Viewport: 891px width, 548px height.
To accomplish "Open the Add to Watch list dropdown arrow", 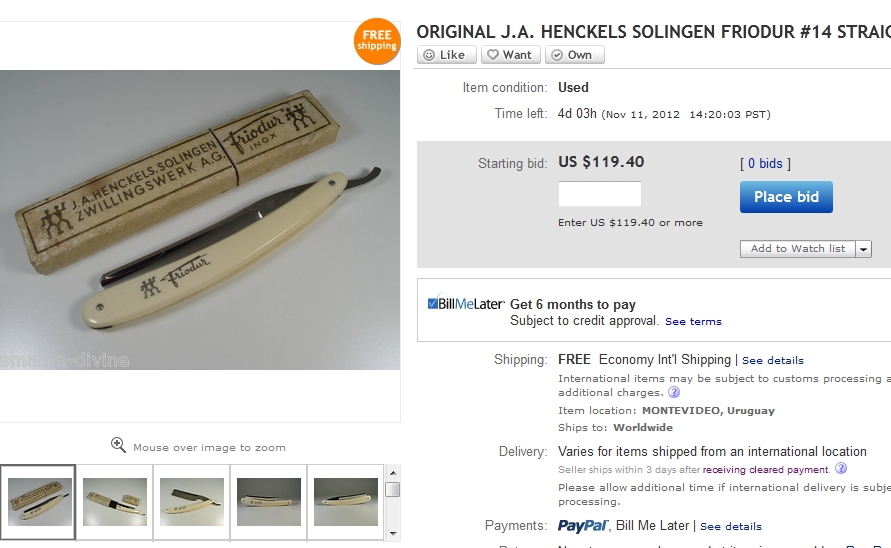I will 864,249.
